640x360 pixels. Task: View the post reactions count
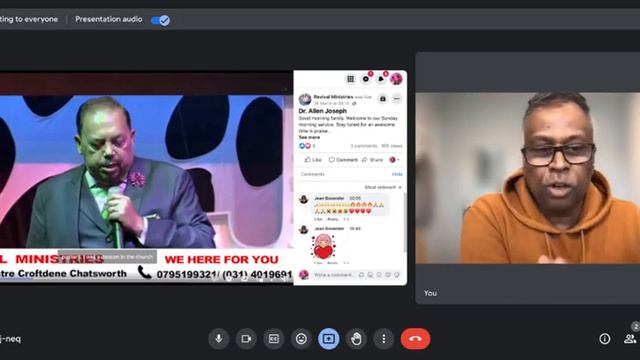pyautogui.click(x=307, y=146)
